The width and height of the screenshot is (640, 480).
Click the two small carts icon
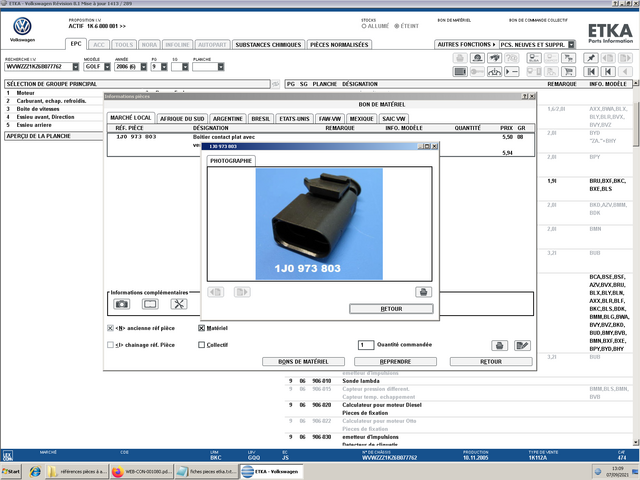point(568,58)
